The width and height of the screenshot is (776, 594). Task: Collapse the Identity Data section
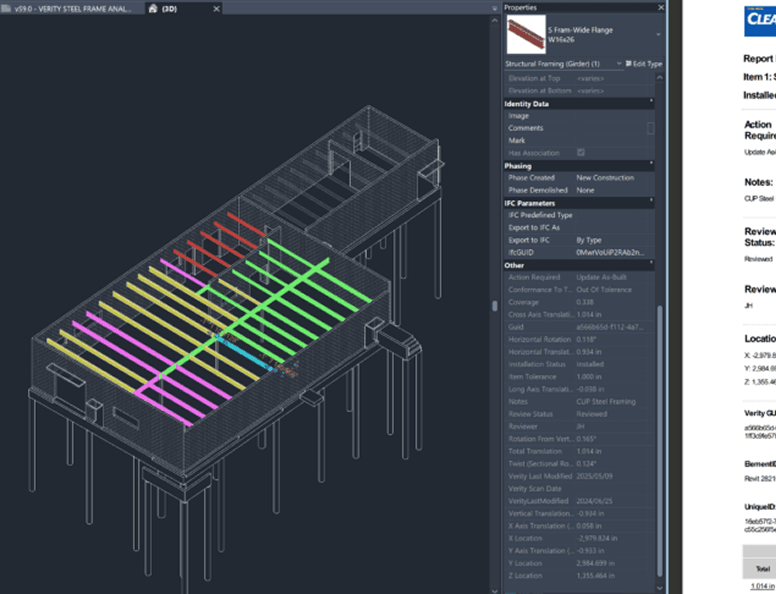[651, 101]
